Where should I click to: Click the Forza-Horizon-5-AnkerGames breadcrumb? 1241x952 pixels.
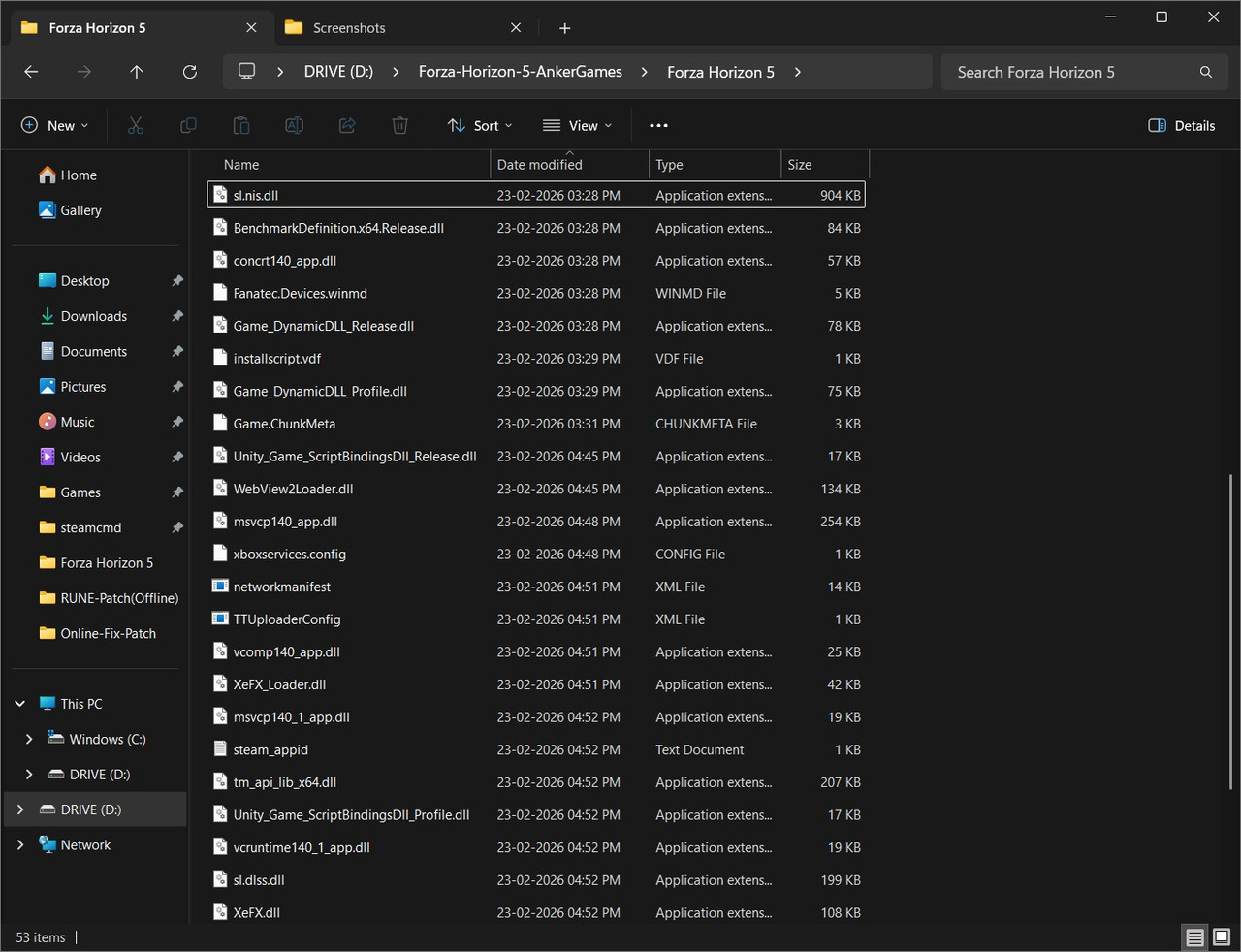(521, 72)
